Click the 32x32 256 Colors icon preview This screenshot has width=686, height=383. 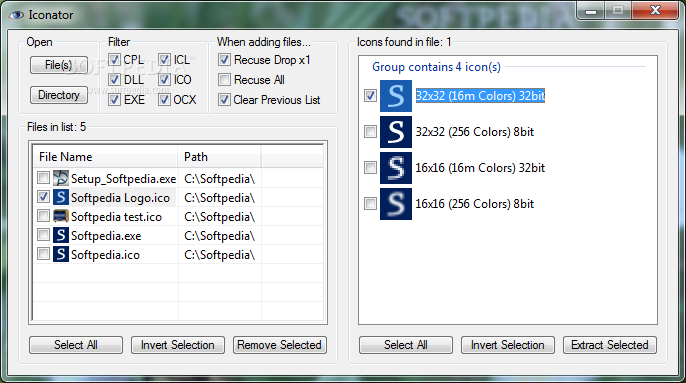coord(396,132)
